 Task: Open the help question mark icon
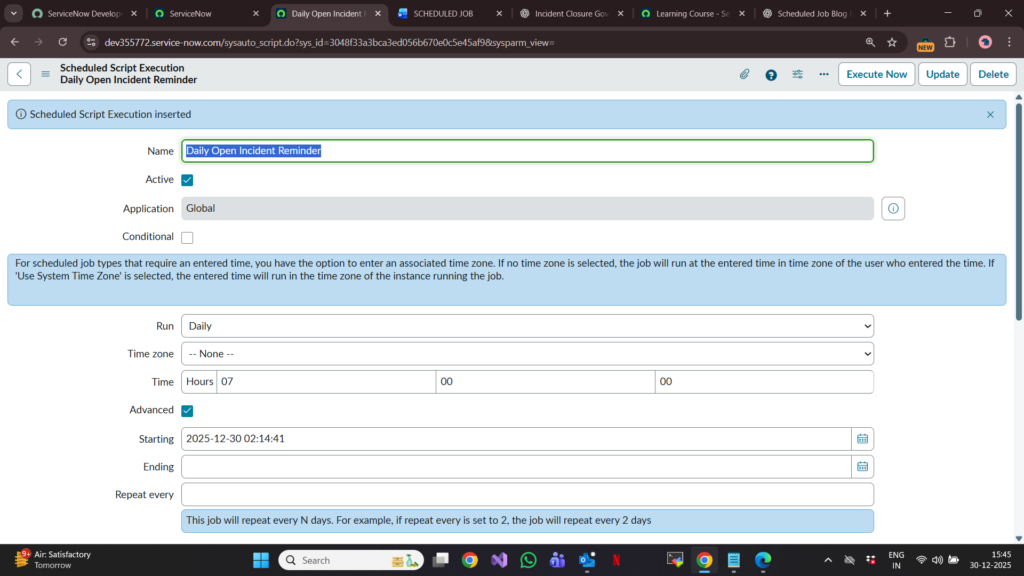coord(771,74)
